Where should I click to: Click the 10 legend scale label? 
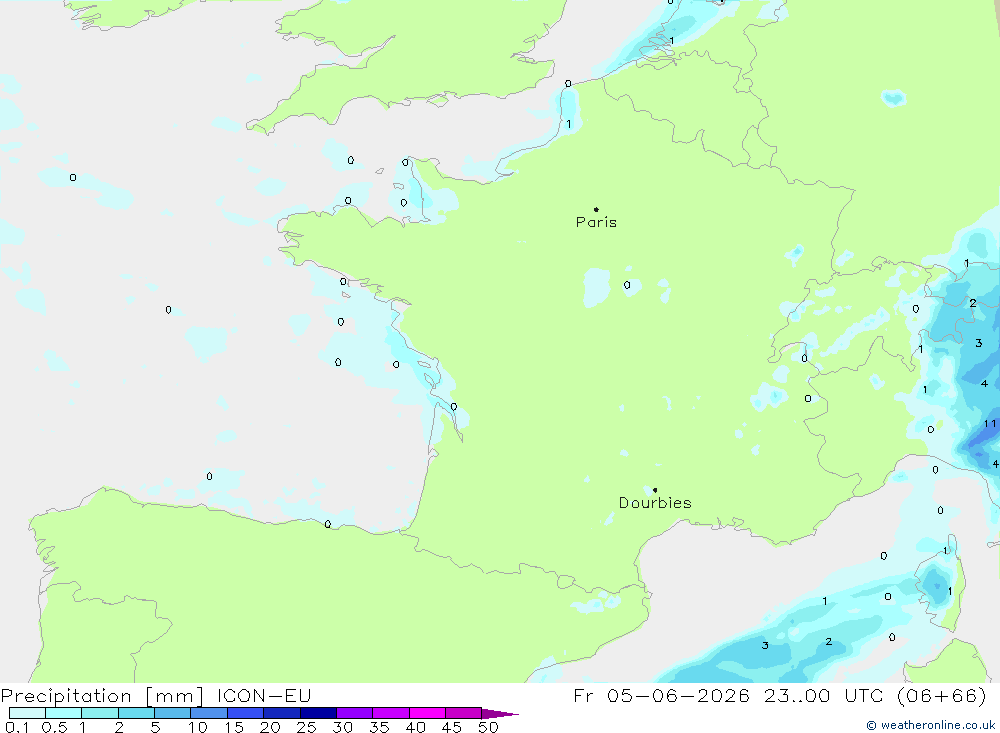[x=198, y=727]
